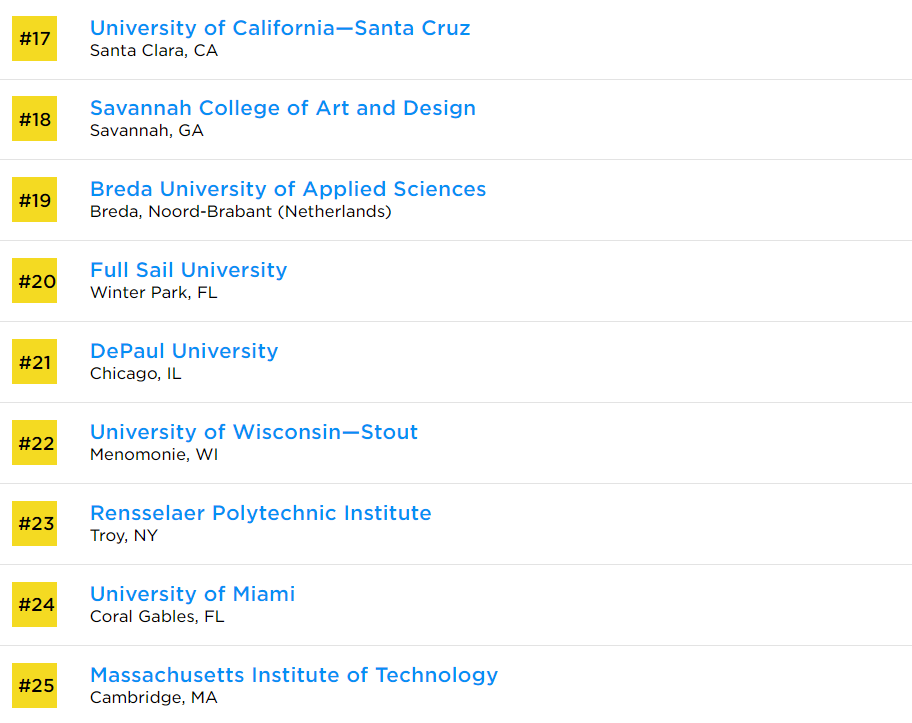Click the #21 rank badge
Viewport: 912px width, 723px height.
pos(34,361)
